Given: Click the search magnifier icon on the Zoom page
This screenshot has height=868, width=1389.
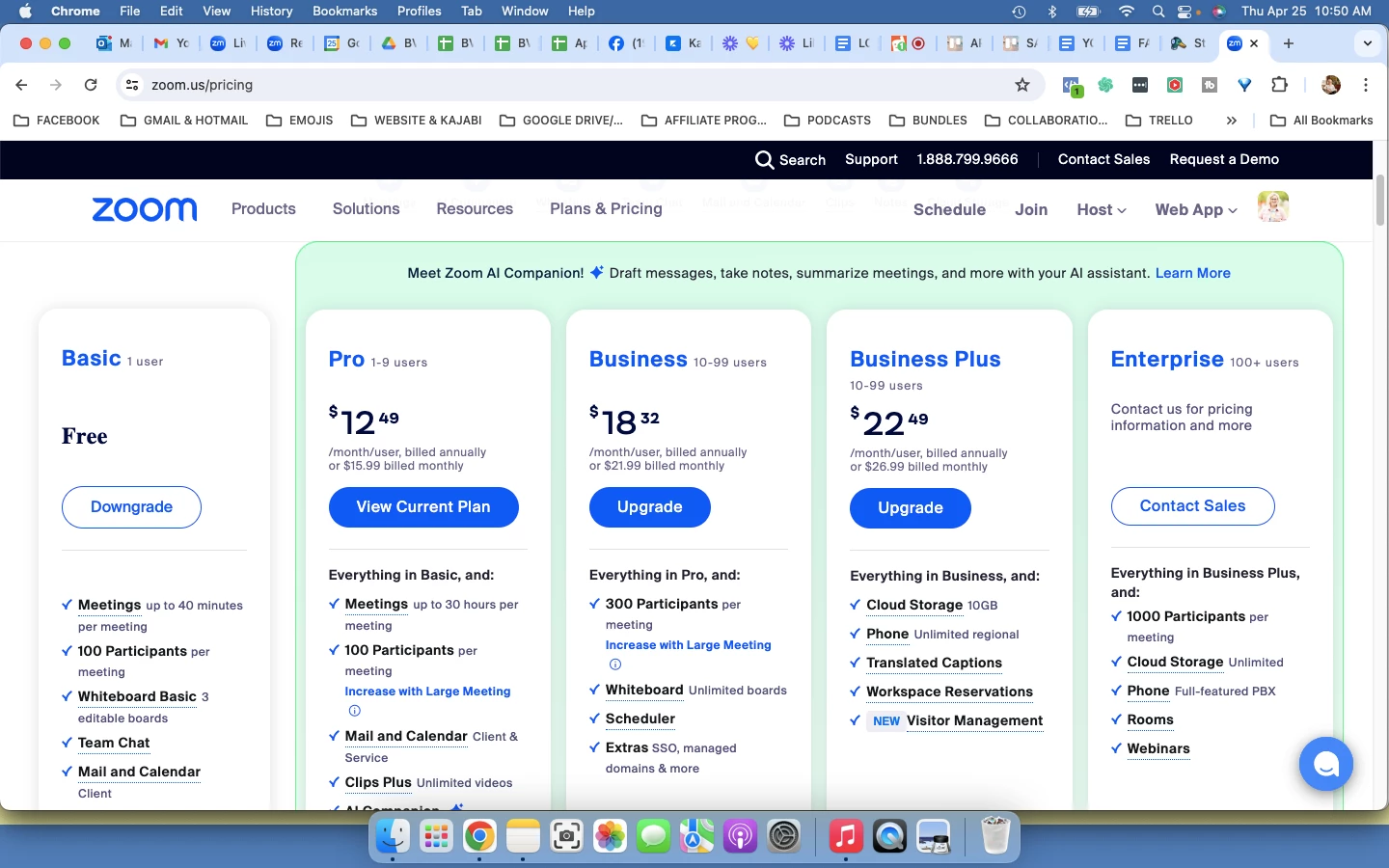Looking at the screenshot, I should pyautogui.click(x=764, y=160).
